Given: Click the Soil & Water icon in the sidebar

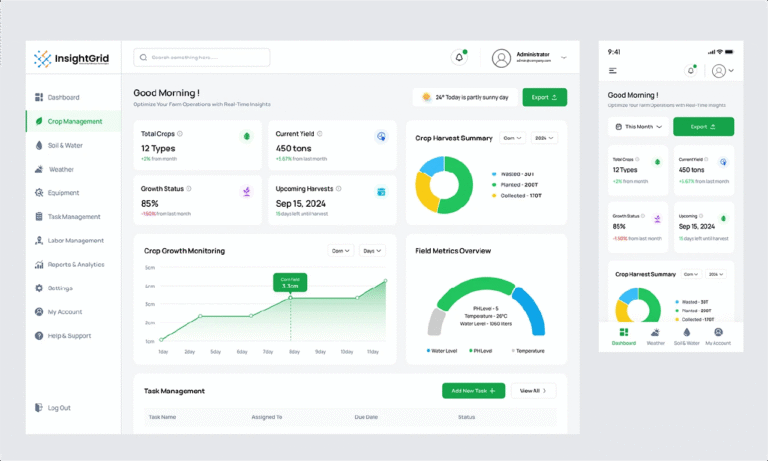Looking at the screenshot, I should 39,145.
